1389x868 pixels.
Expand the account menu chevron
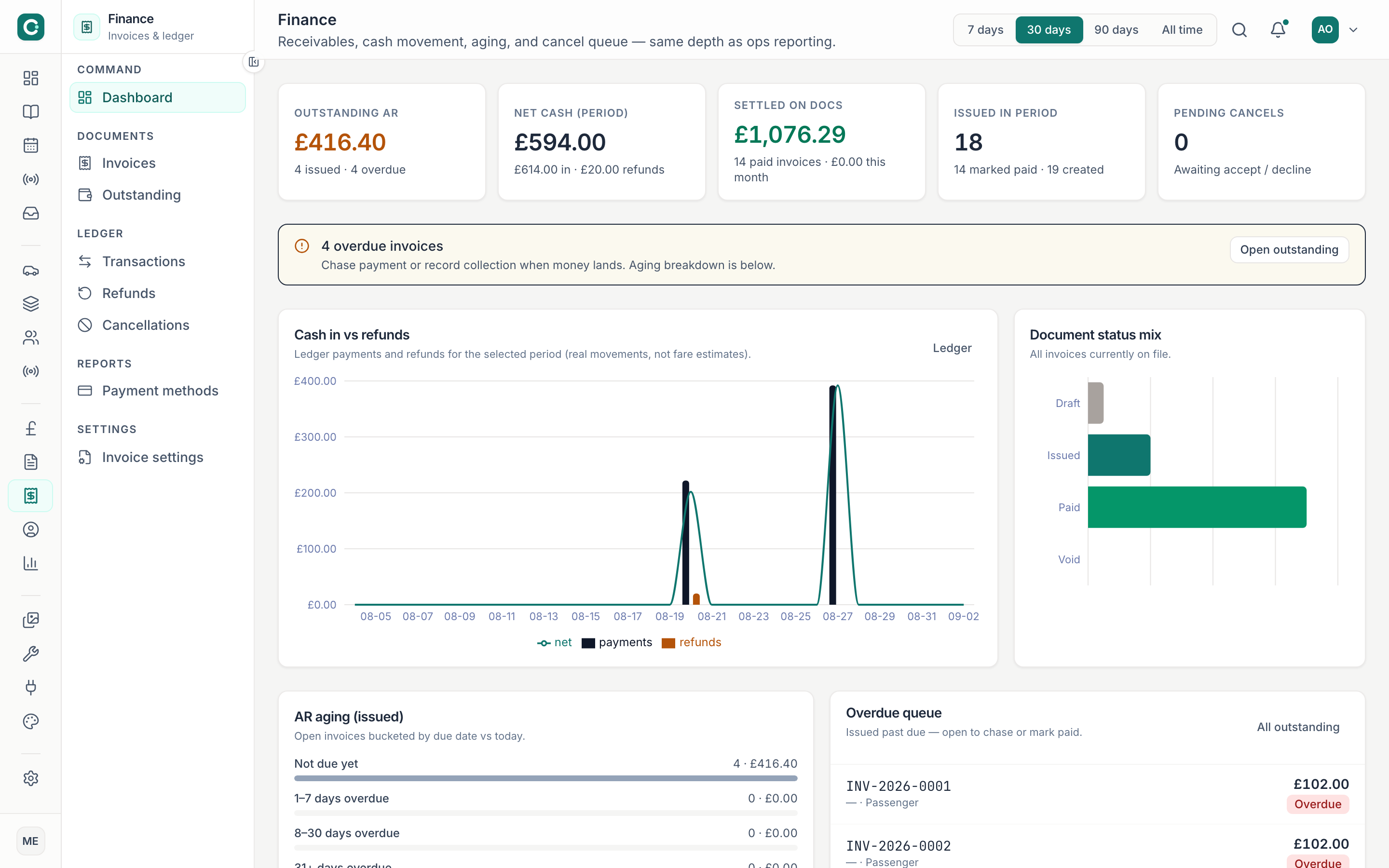(1353, 30)
